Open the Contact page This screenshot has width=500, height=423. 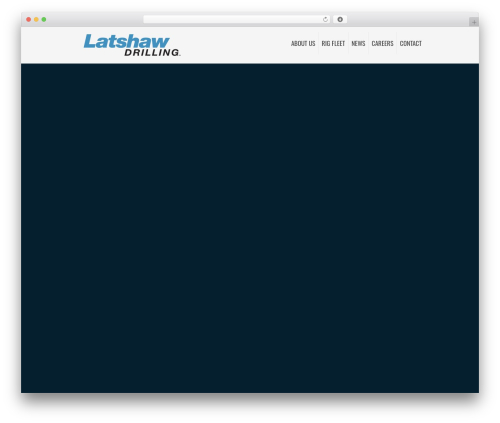point(410,43)
